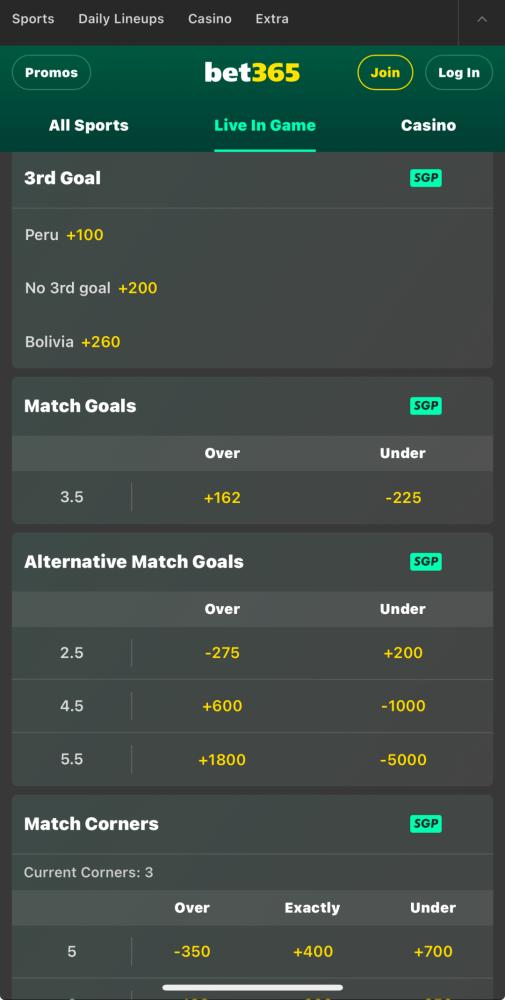Image resolution: width=505 pixels, height=1000 pixels.
Task: Click the SGP badge in 3rd Goal
Action: pos(425,178)
